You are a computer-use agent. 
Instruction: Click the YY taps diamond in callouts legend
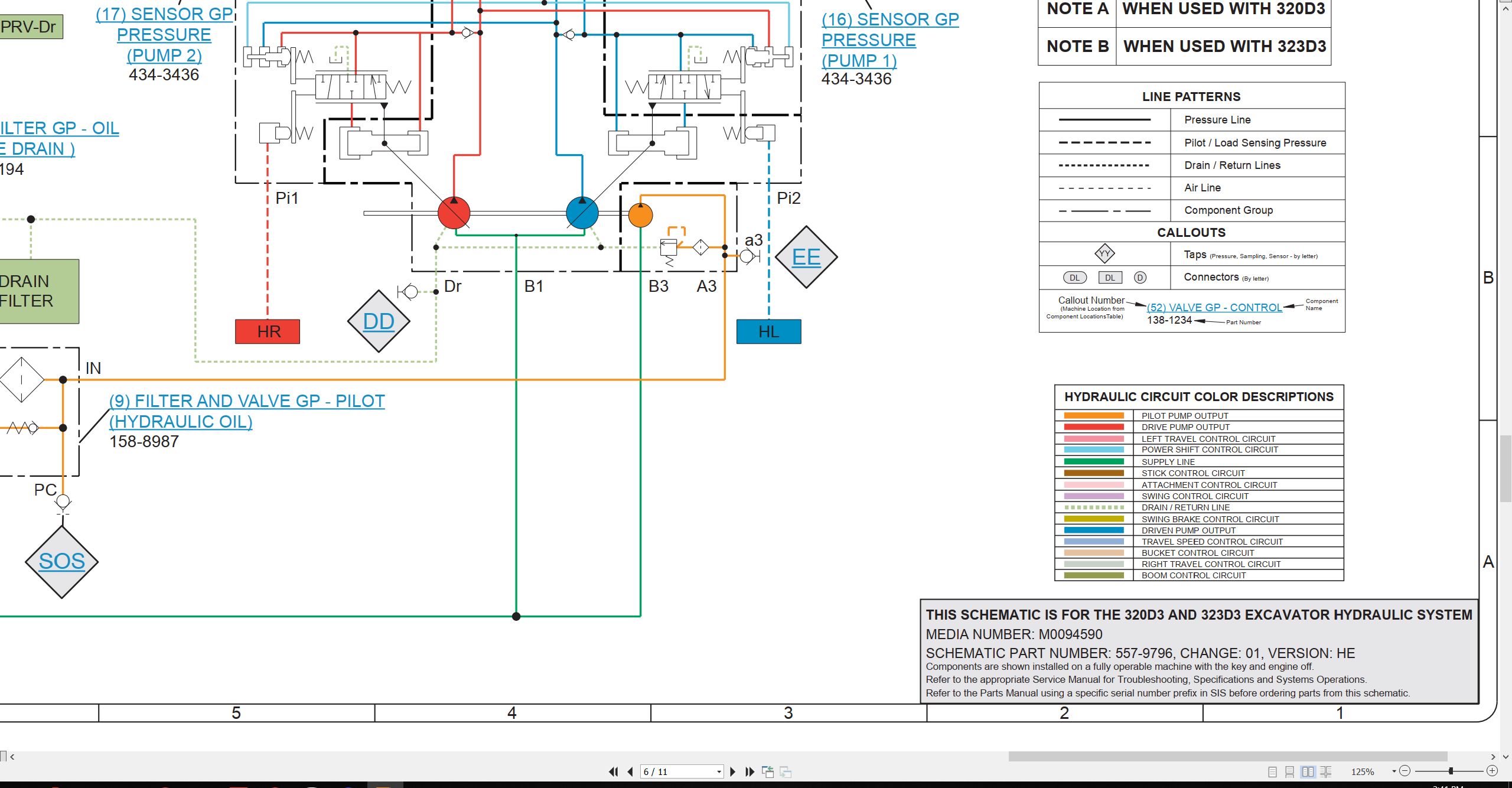click(1104, 254)
